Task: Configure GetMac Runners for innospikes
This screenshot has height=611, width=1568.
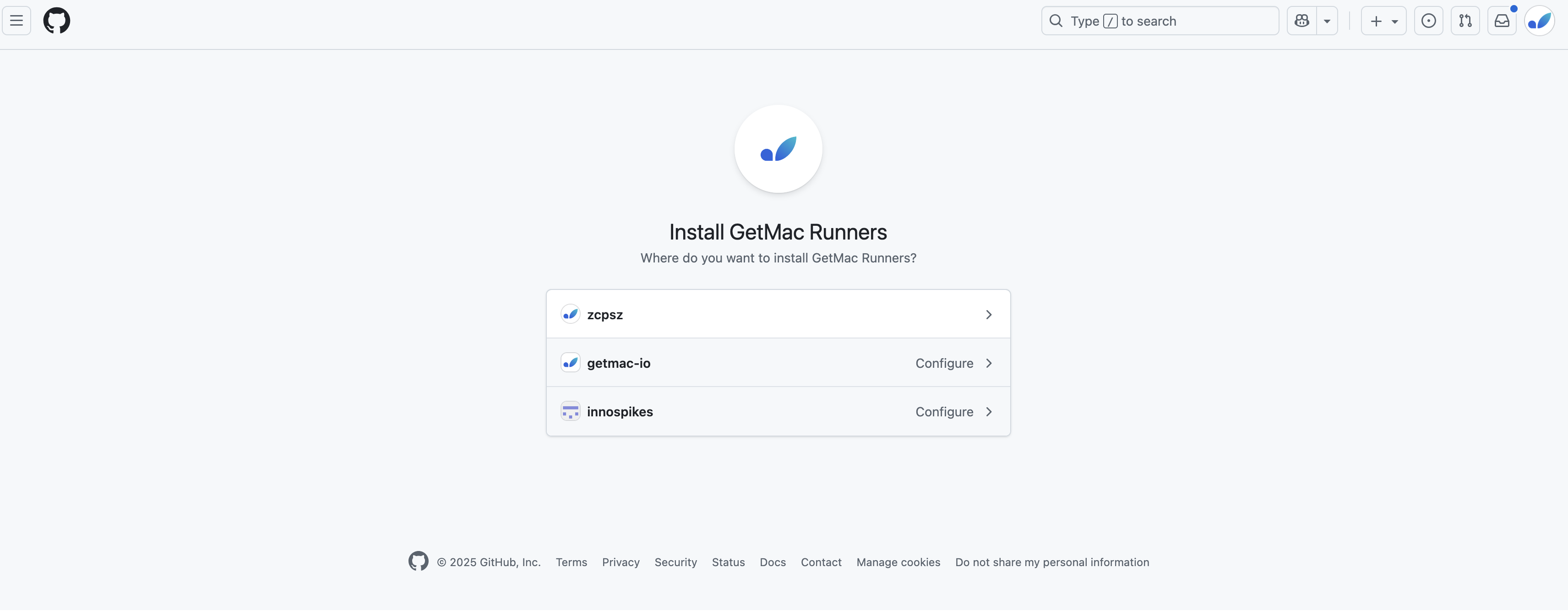Action: 943,411
